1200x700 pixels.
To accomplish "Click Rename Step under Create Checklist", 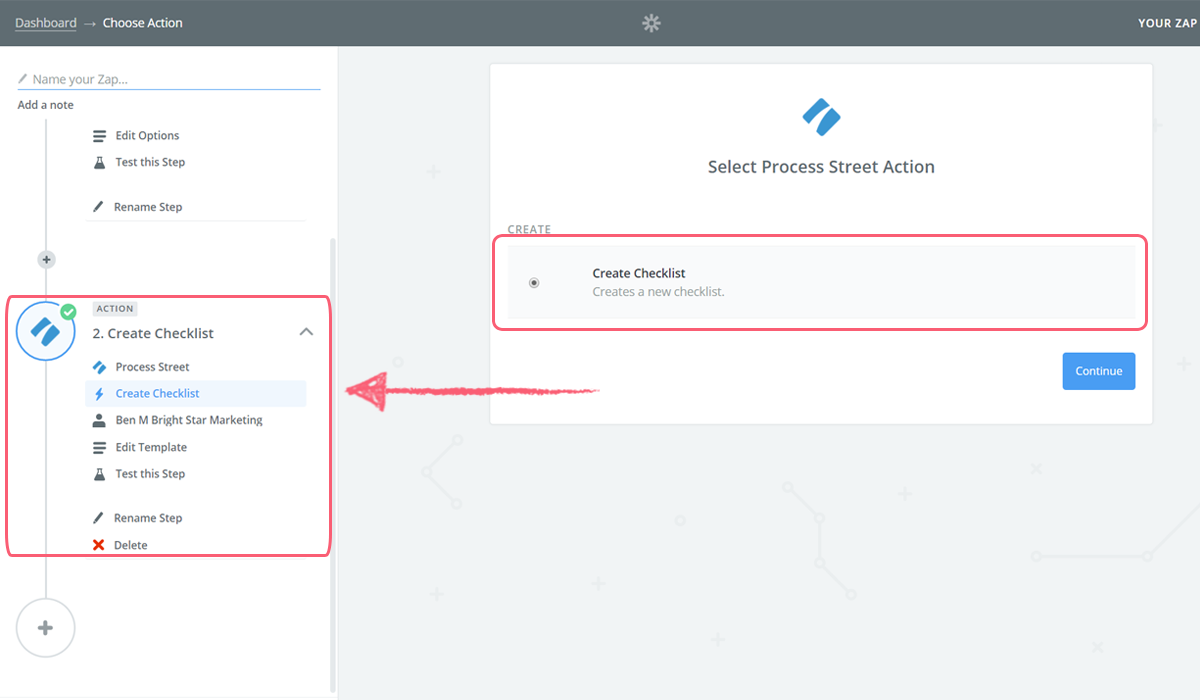I will tap(148, 518).
